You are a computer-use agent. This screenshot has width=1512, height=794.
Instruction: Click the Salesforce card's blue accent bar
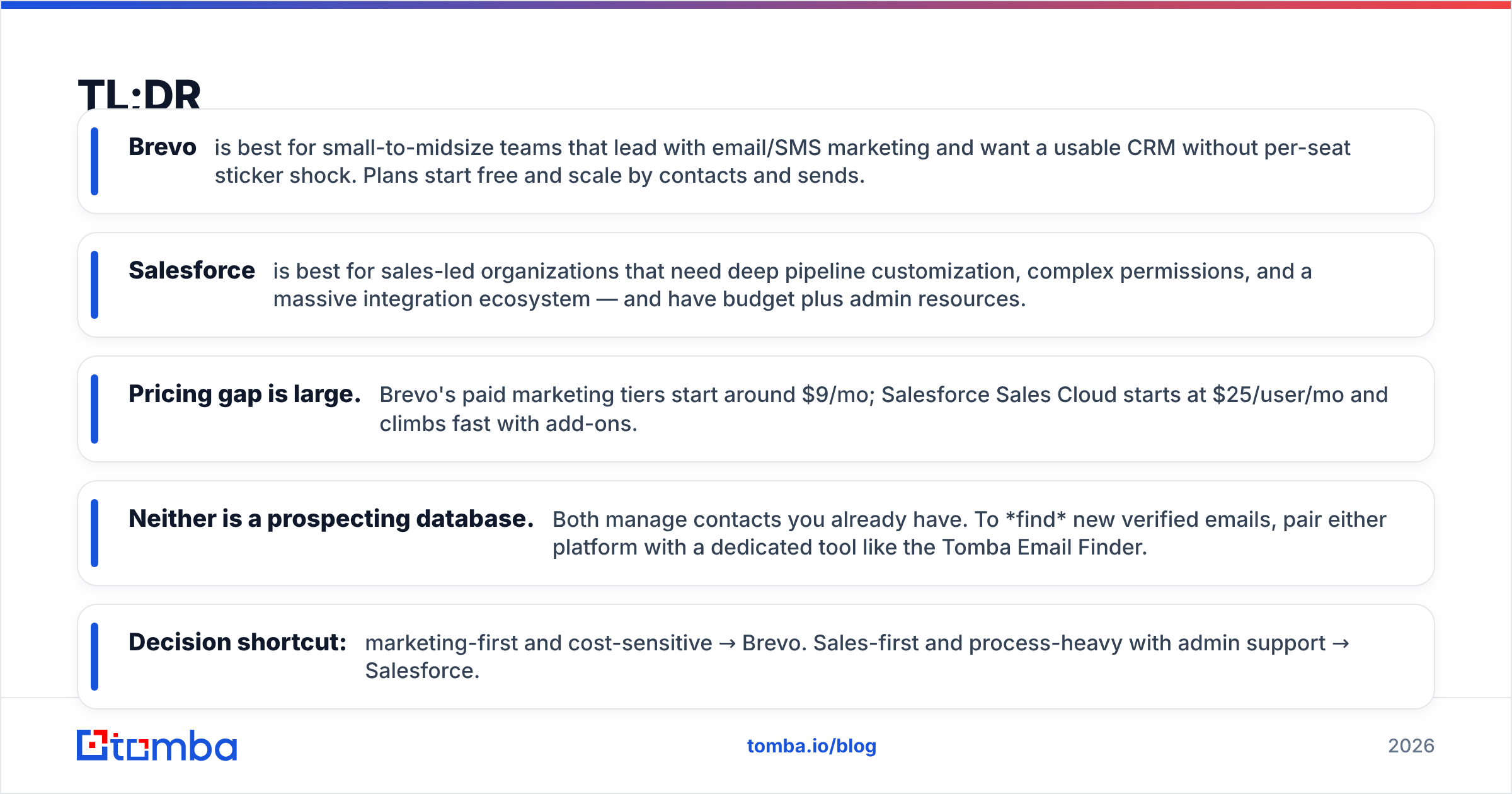tap(94, 285)
